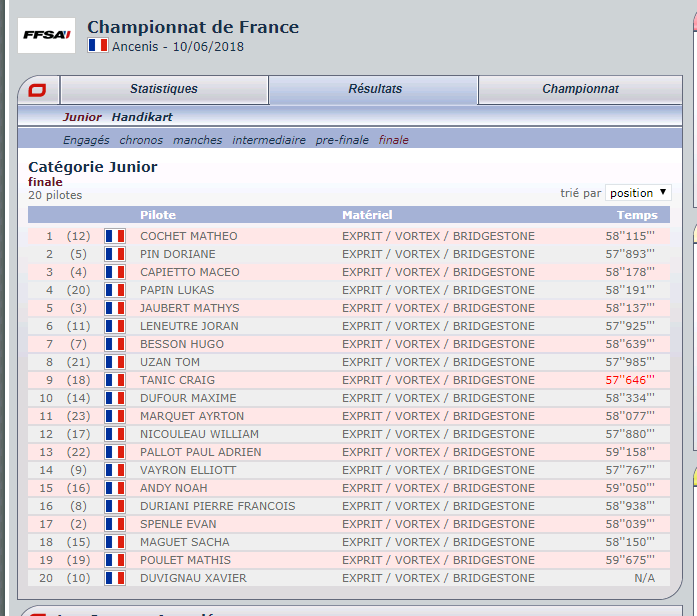Viewport: 697px width, 616px height.
Task: Click the flag icon for ANDY NOAH
Action: pyautogui.click(x=115, y=488)
